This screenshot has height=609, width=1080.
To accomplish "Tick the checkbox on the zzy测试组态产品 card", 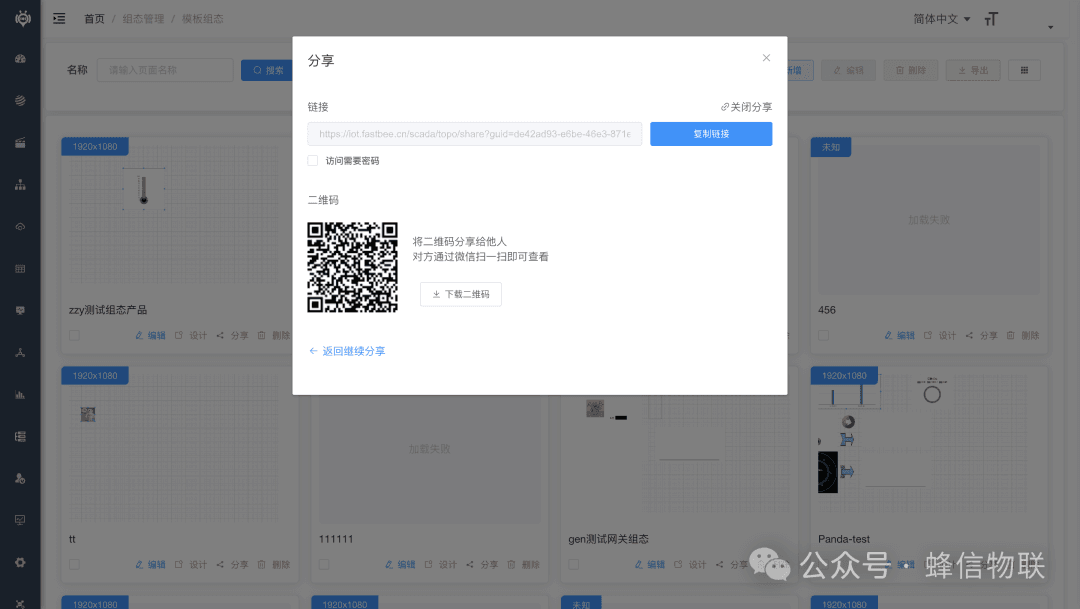I will (x=74, y=336).
